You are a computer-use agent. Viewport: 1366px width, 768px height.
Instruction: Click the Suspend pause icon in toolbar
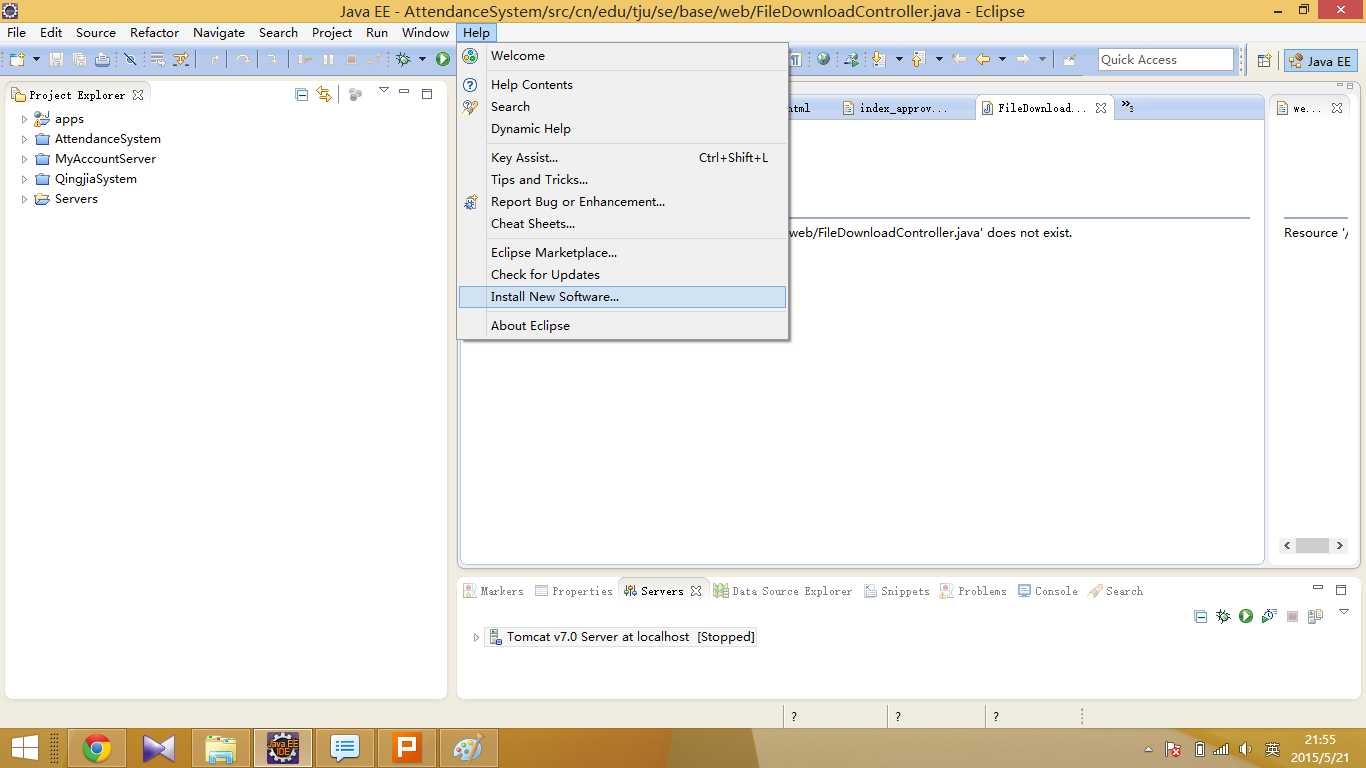(328, 60)
